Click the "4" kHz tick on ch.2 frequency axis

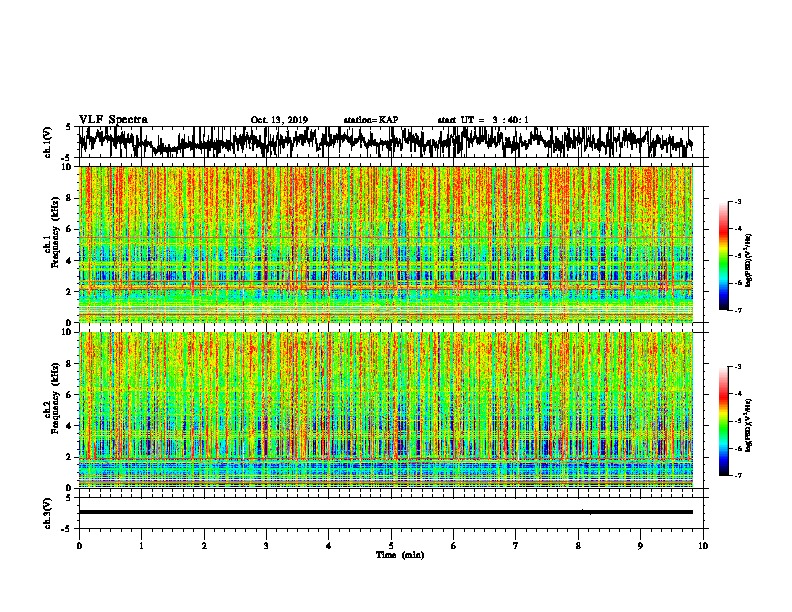[x=69, y=426]
